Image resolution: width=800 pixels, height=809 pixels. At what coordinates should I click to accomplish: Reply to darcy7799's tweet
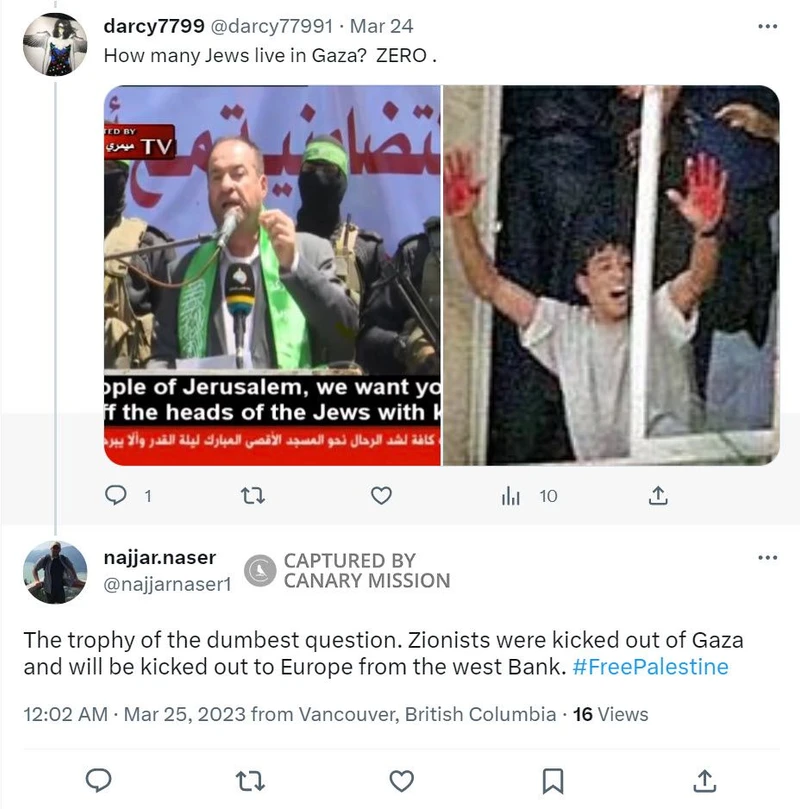pyautogui.click(x=116, y=495)
